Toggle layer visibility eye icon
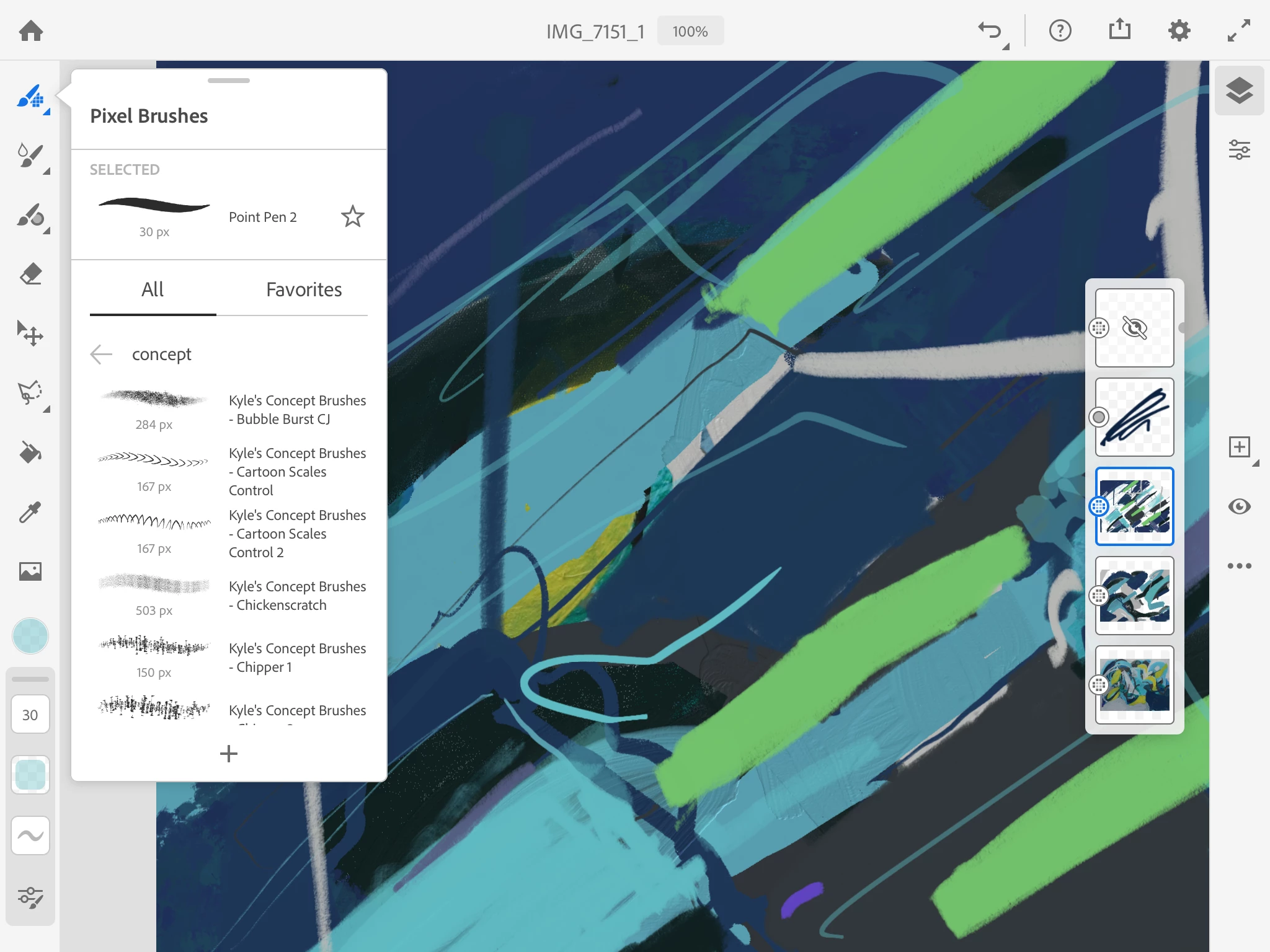 tap(1239, 506)
